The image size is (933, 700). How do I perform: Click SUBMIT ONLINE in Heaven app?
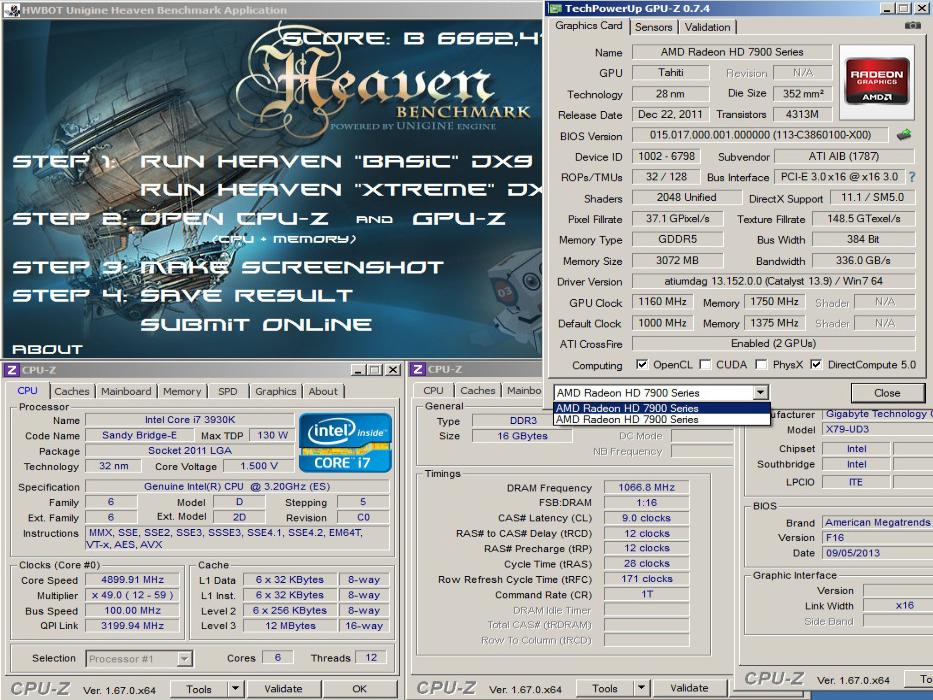coord(256,324)
